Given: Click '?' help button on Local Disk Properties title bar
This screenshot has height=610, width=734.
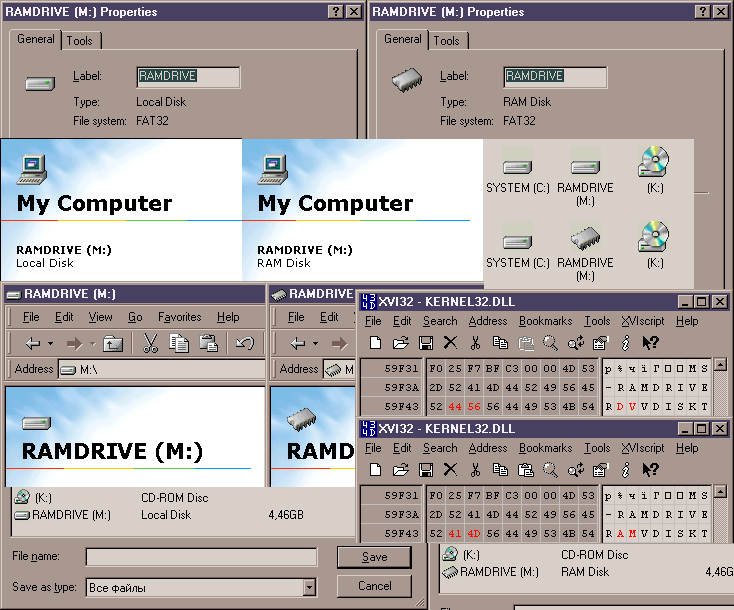Looking at the screenshot, I should [x=336, y=12].
